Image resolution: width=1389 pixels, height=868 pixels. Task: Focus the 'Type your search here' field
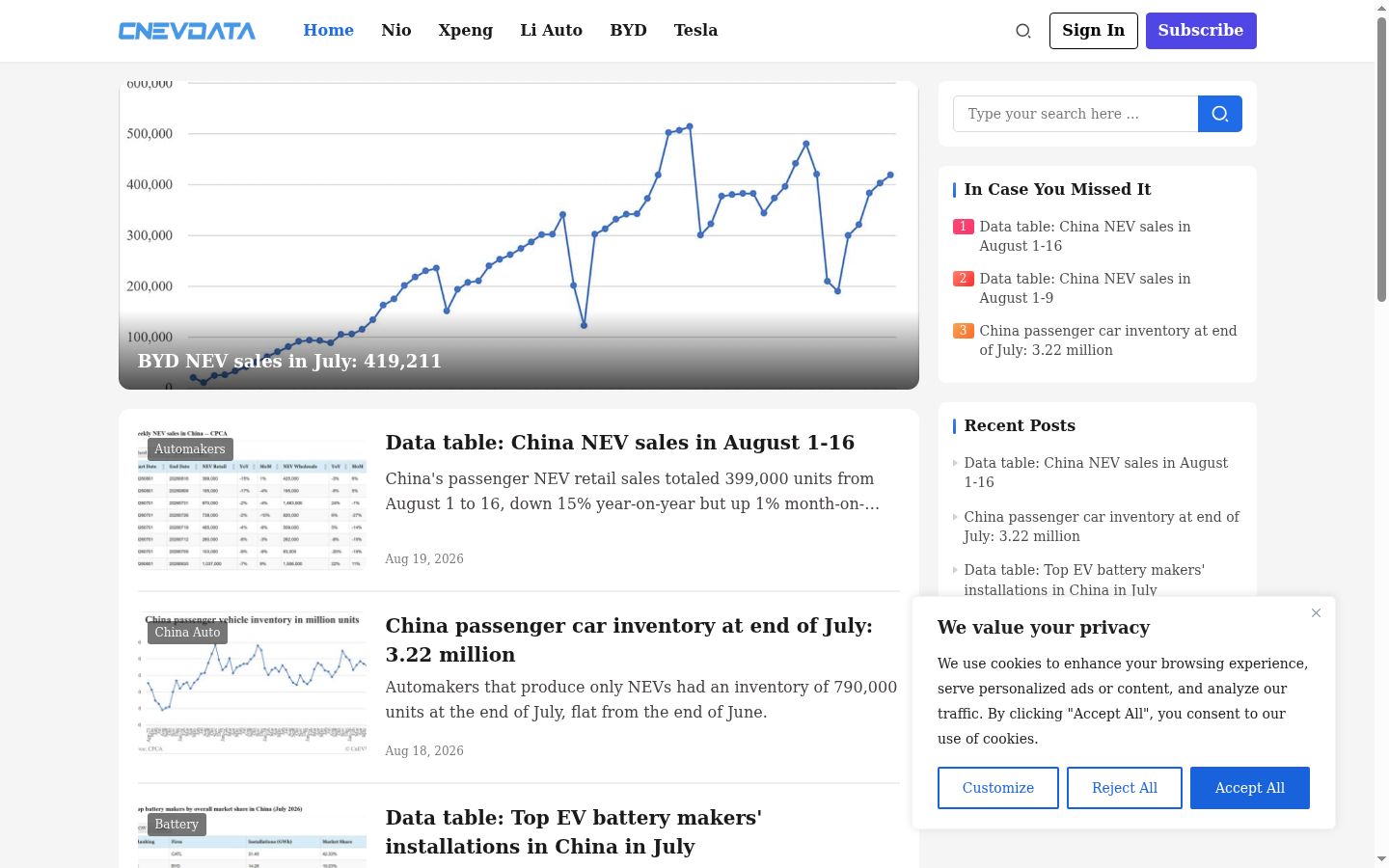[1076, 114]
